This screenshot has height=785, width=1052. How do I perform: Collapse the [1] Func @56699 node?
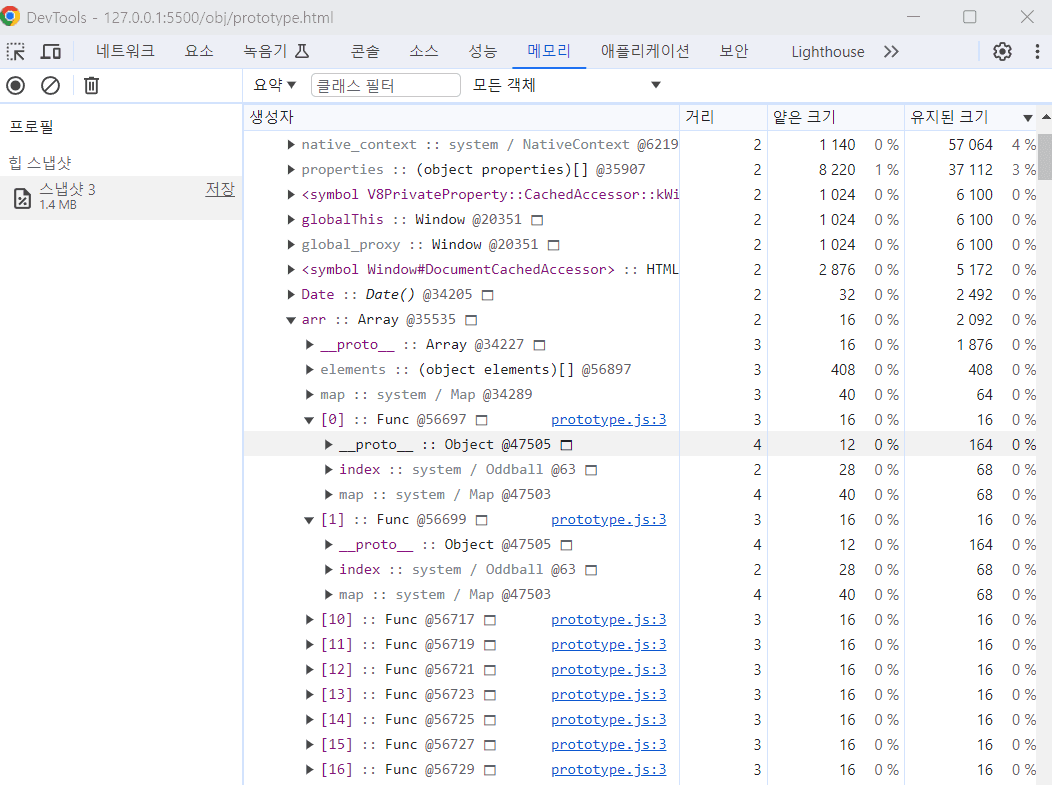click(309, 520)
